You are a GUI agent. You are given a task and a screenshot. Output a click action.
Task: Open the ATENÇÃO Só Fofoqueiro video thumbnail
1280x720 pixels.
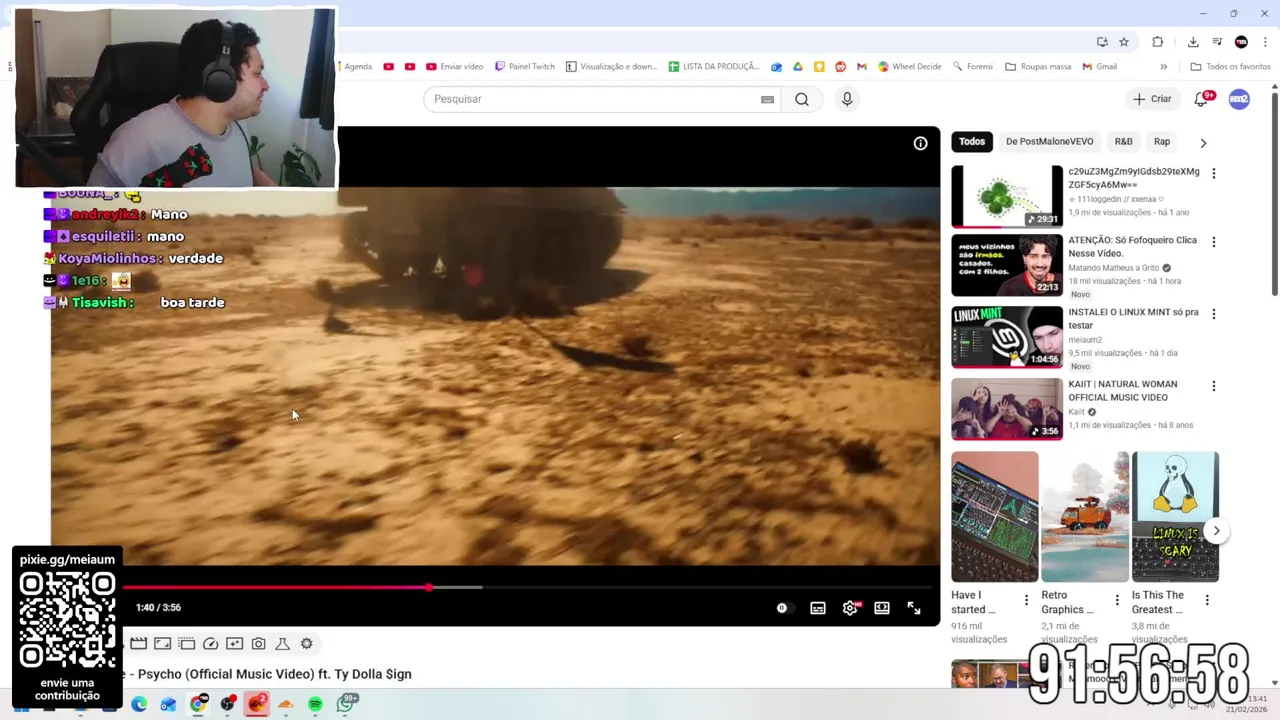(1007, 265)
